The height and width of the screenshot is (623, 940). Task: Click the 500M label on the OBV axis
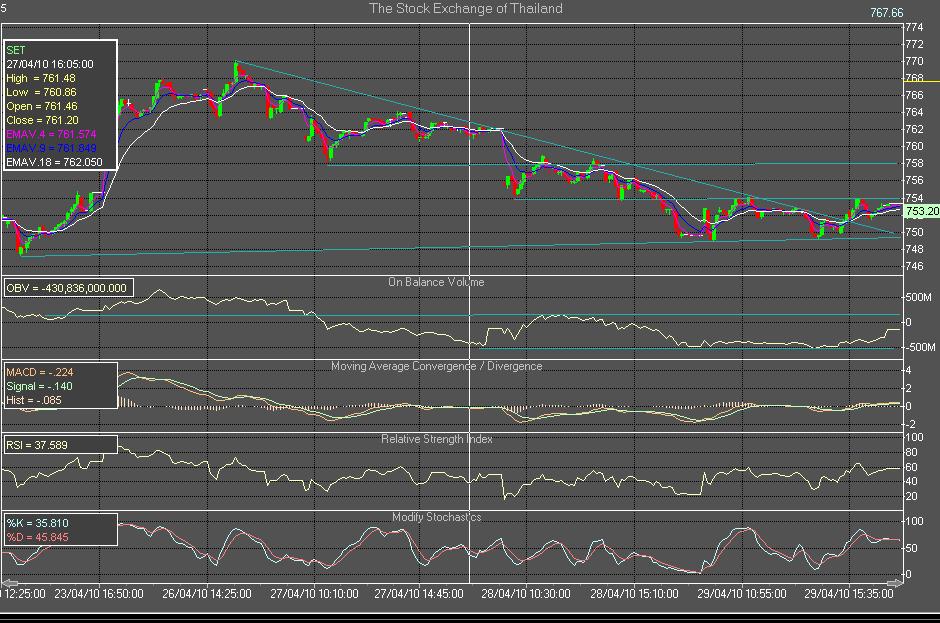[x=918, y=297]
